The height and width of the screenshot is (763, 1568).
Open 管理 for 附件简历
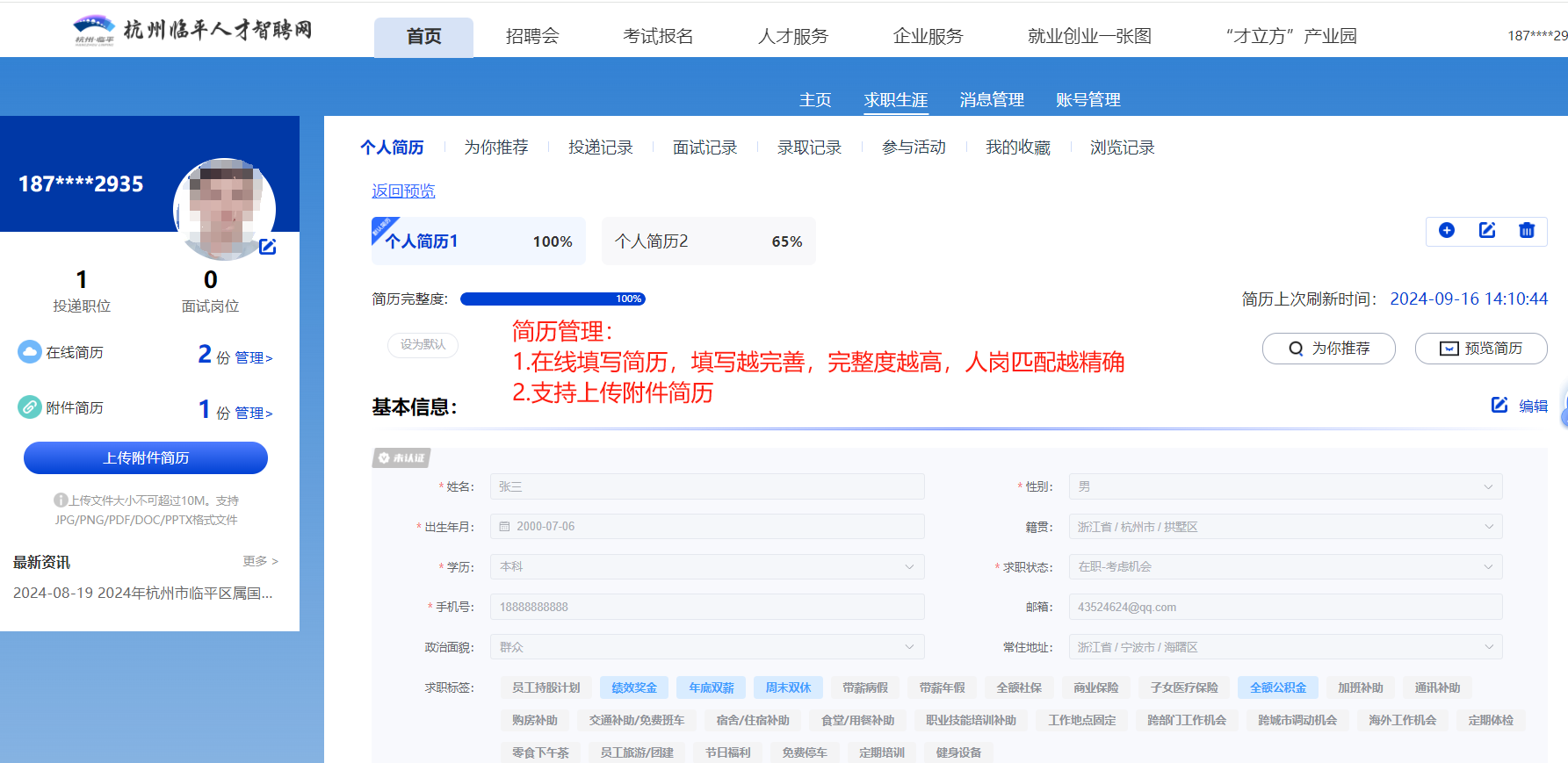click(254, 414)
